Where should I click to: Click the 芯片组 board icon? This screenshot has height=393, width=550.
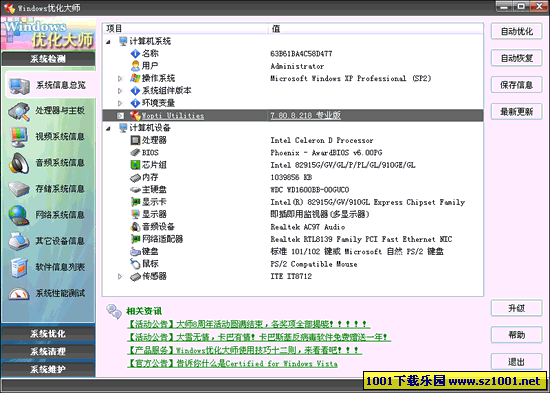coord(135,165)
